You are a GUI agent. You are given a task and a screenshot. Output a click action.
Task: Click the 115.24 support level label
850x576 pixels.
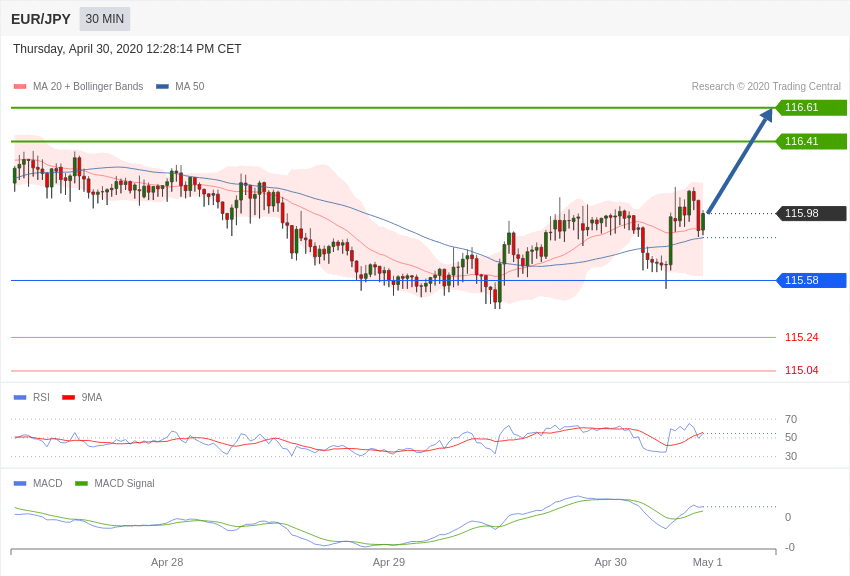click(x=801, y=337)
